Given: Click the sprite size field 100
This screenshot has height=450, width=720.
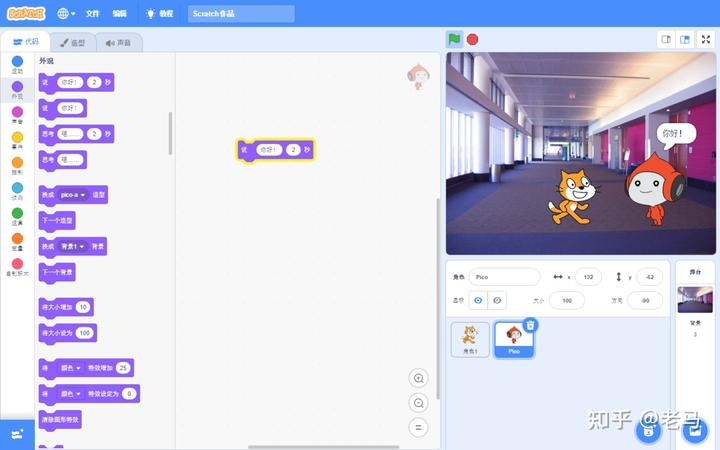Looking at the screenshot, I should coord(567,301).
